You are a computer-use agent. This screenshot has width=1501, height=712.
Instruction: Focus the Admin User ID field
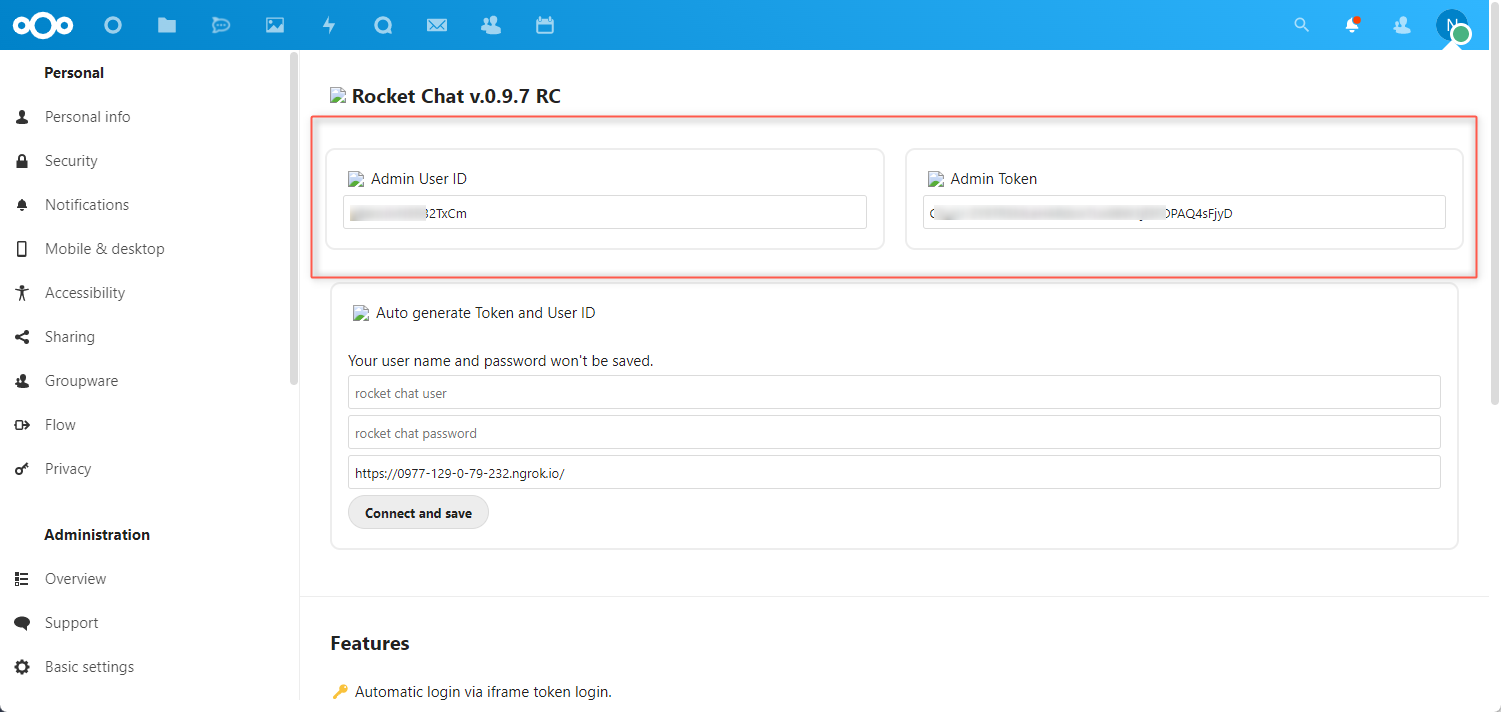coord(605,212)
